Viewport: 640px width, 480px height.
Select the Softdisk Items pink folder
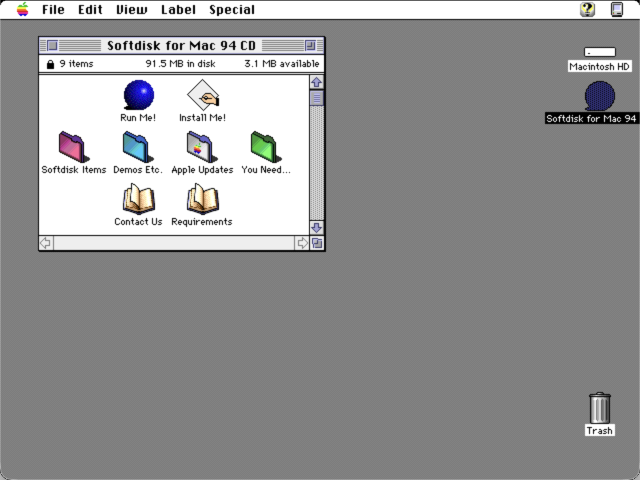[x=73, y=147]
